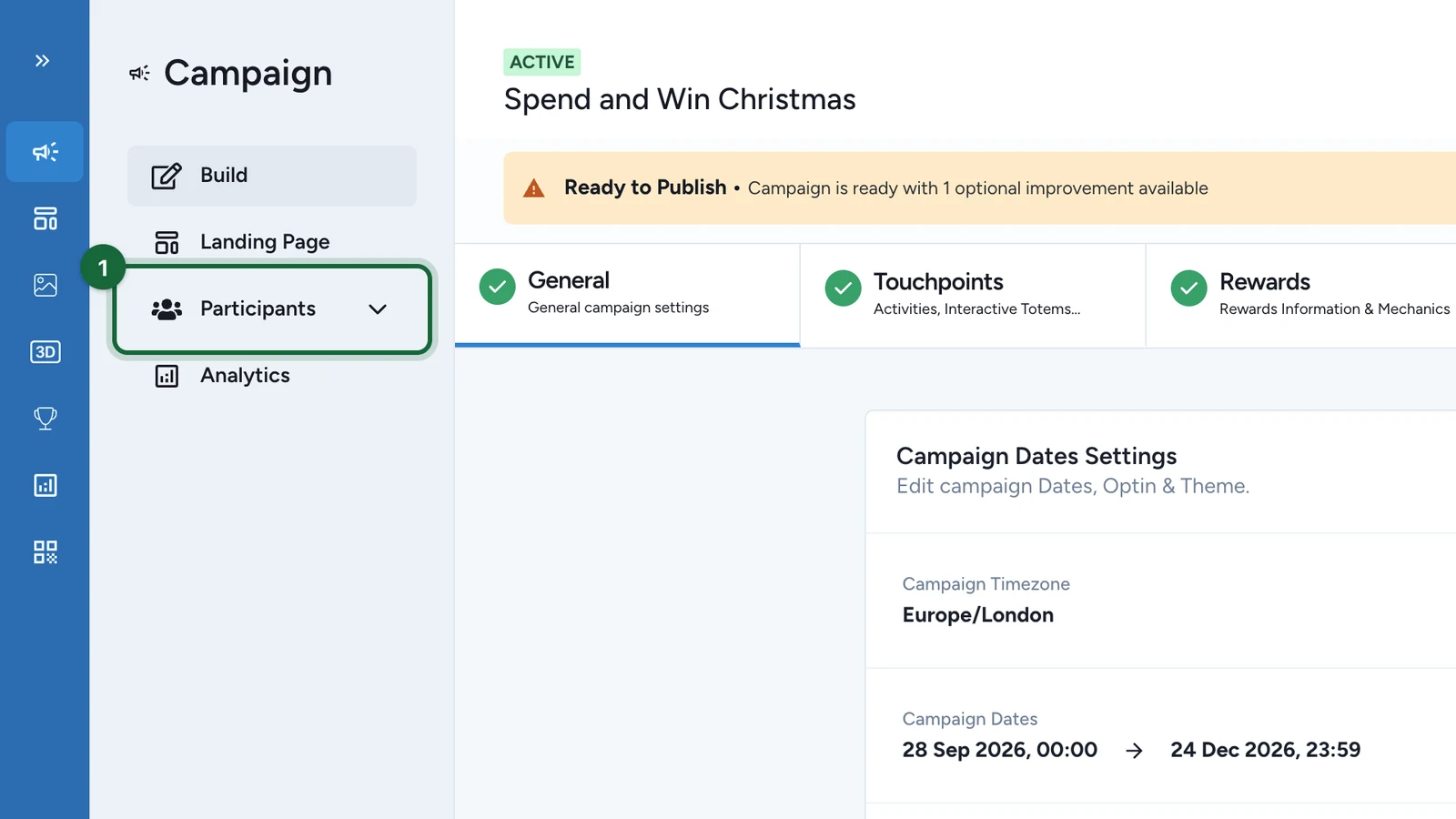Click the Europe/London timezone value
1456x819 pixels.
(x=977, y=615)
